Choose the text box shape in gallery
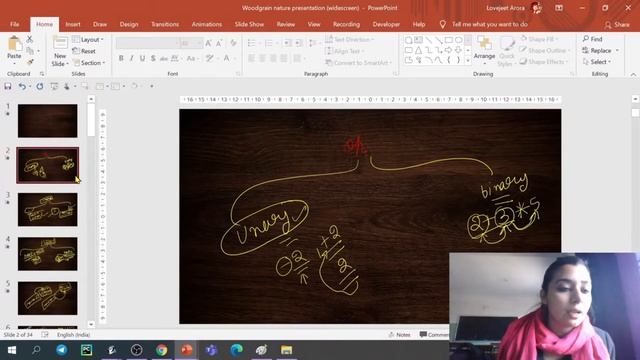Screen dimensions: 640x360 tap(419, 40)
